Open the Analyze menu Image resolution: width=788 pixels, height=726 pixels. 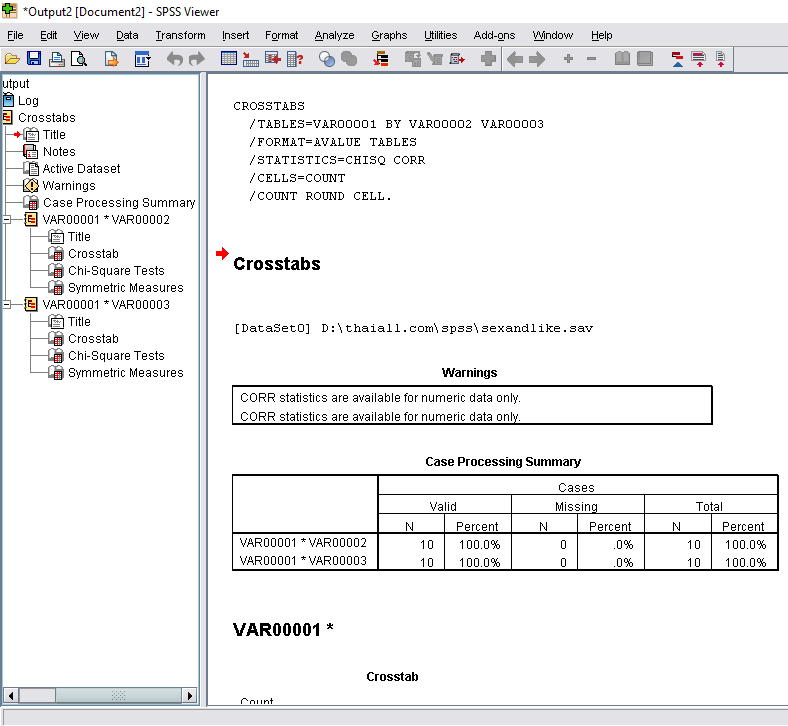pyautogui.click(x=334, y=35)
